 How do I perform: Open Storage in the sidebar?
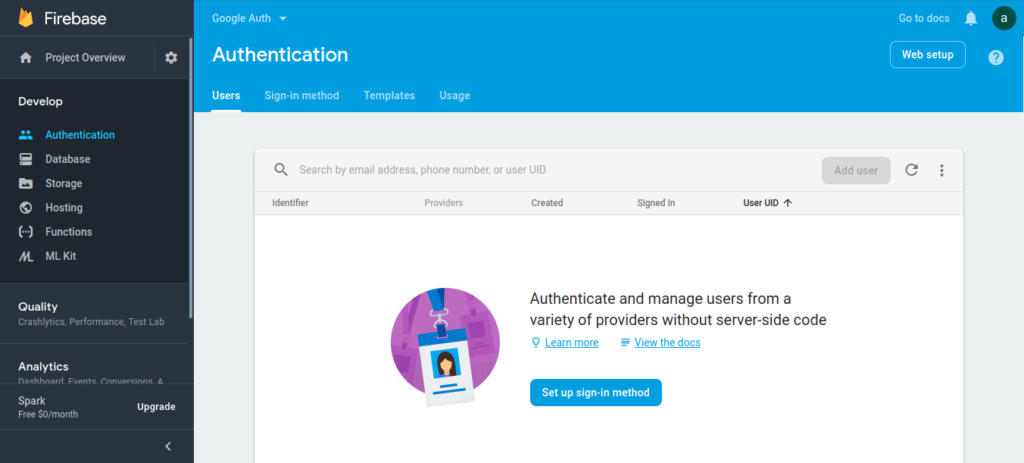point(63,184)
